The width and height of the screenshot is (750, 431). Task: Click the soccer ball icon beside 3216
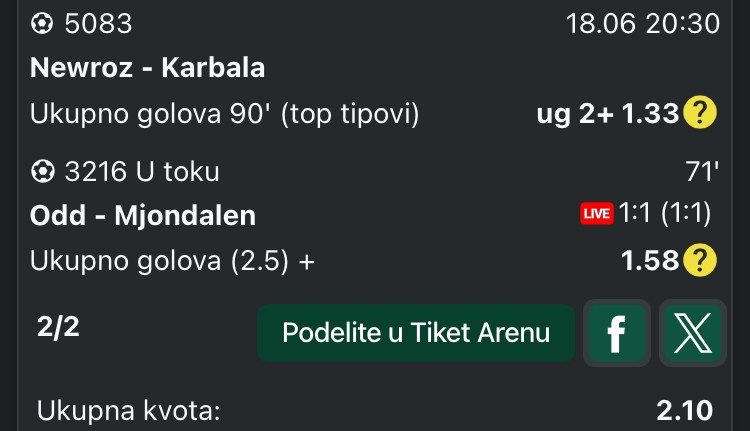[42, 171]
